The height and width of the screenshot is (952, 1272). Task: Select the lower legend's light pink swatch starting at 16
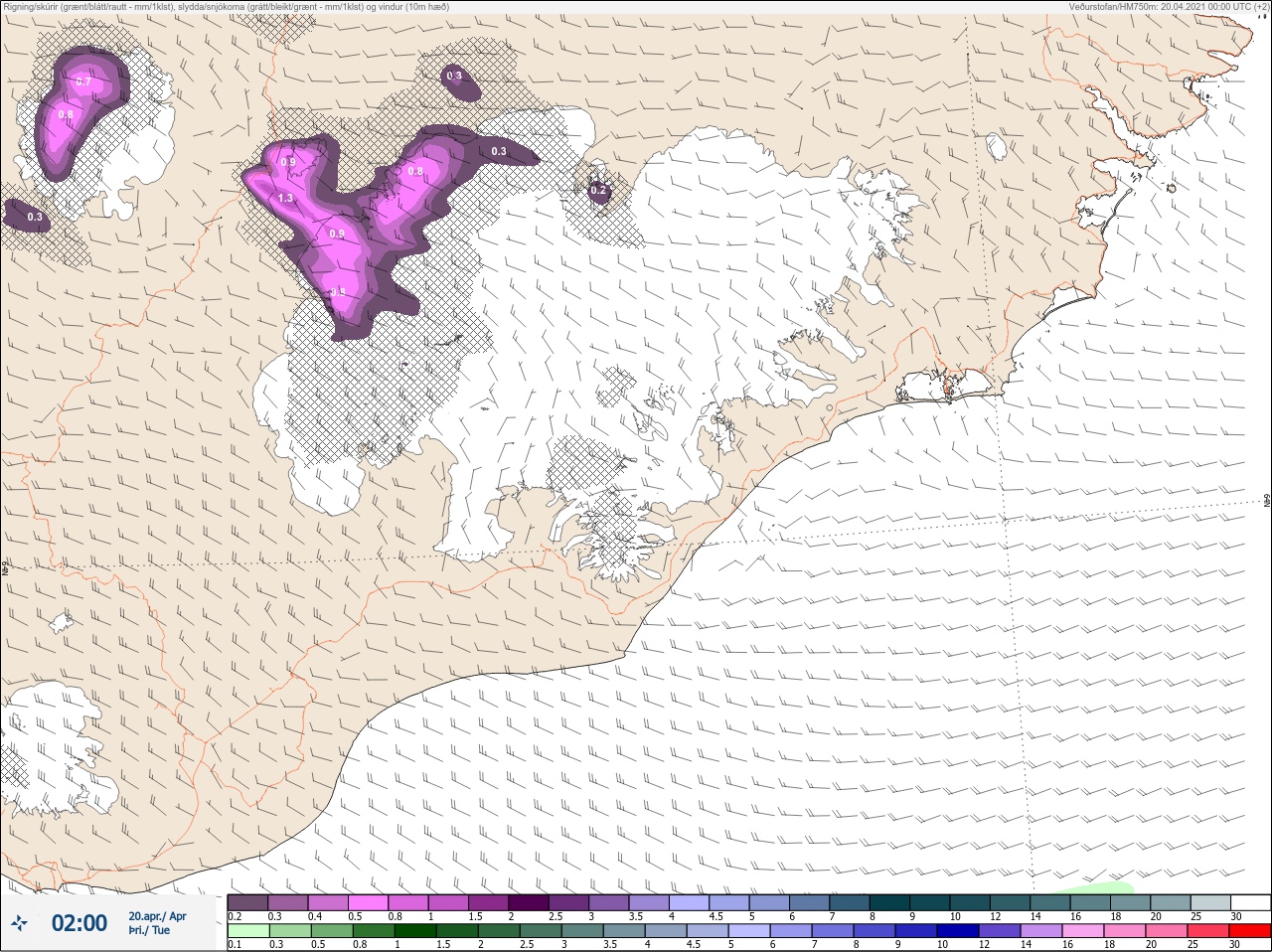(1083, 931)
